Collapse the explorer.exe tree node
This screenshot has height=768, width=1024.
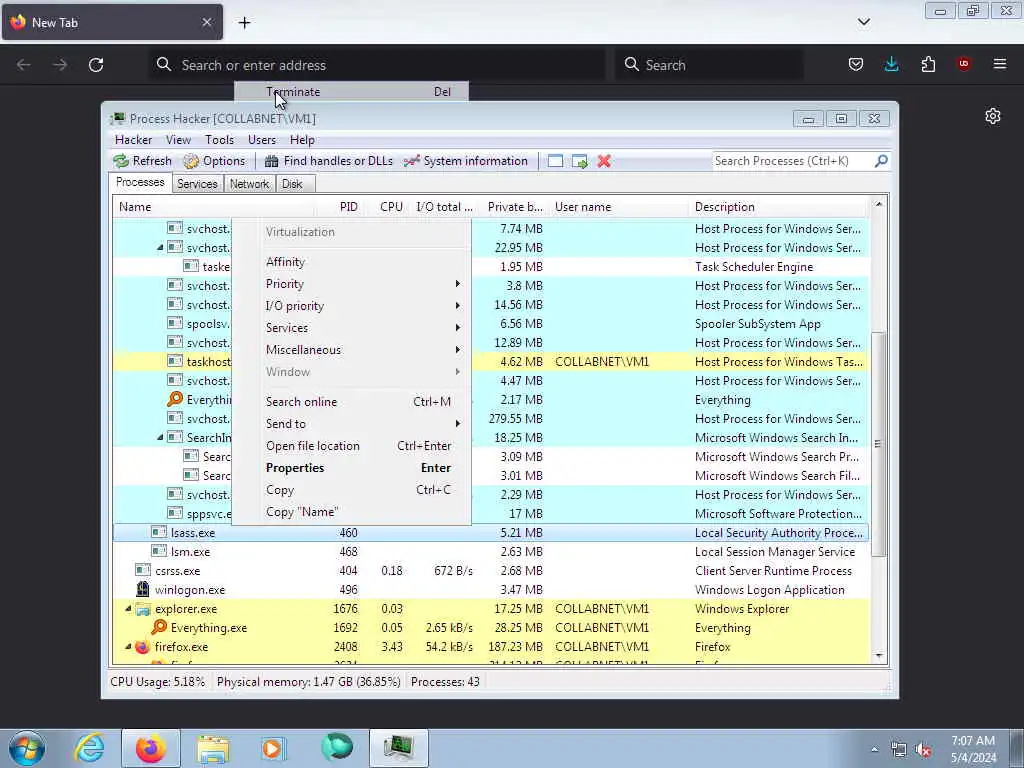128,609
